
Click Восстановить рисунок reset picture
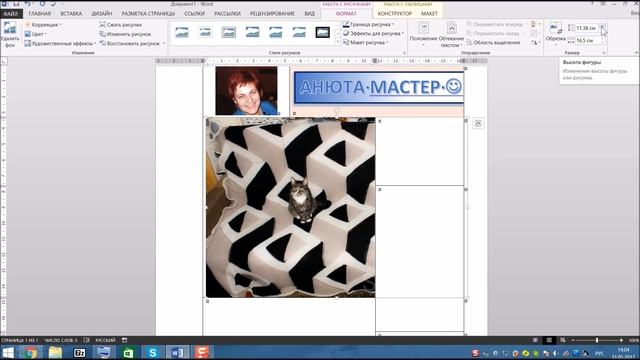pyautogui.click(x=130, y=43)
